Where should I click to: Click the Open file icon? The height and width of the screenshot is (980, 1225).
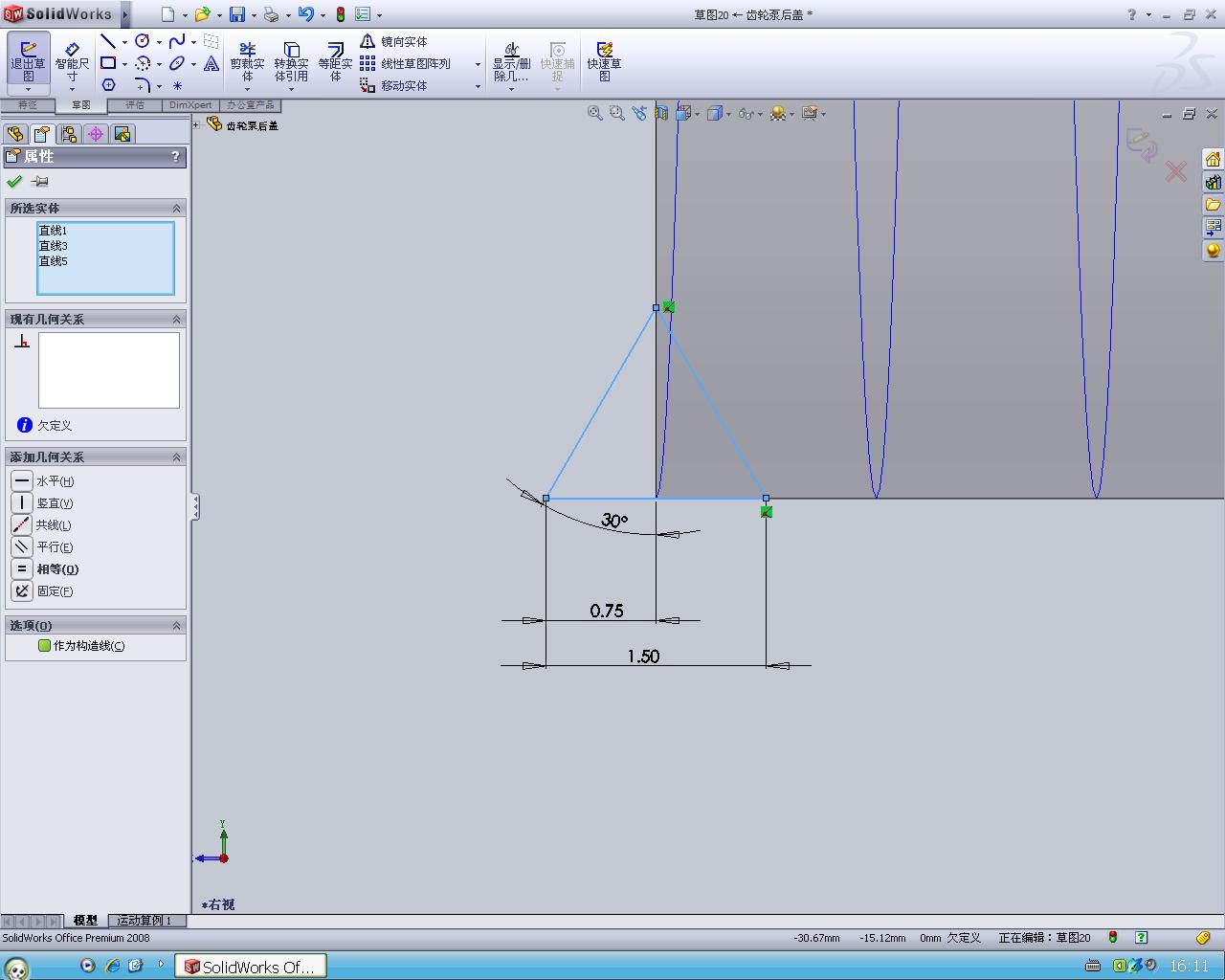(x=202, y=14)
